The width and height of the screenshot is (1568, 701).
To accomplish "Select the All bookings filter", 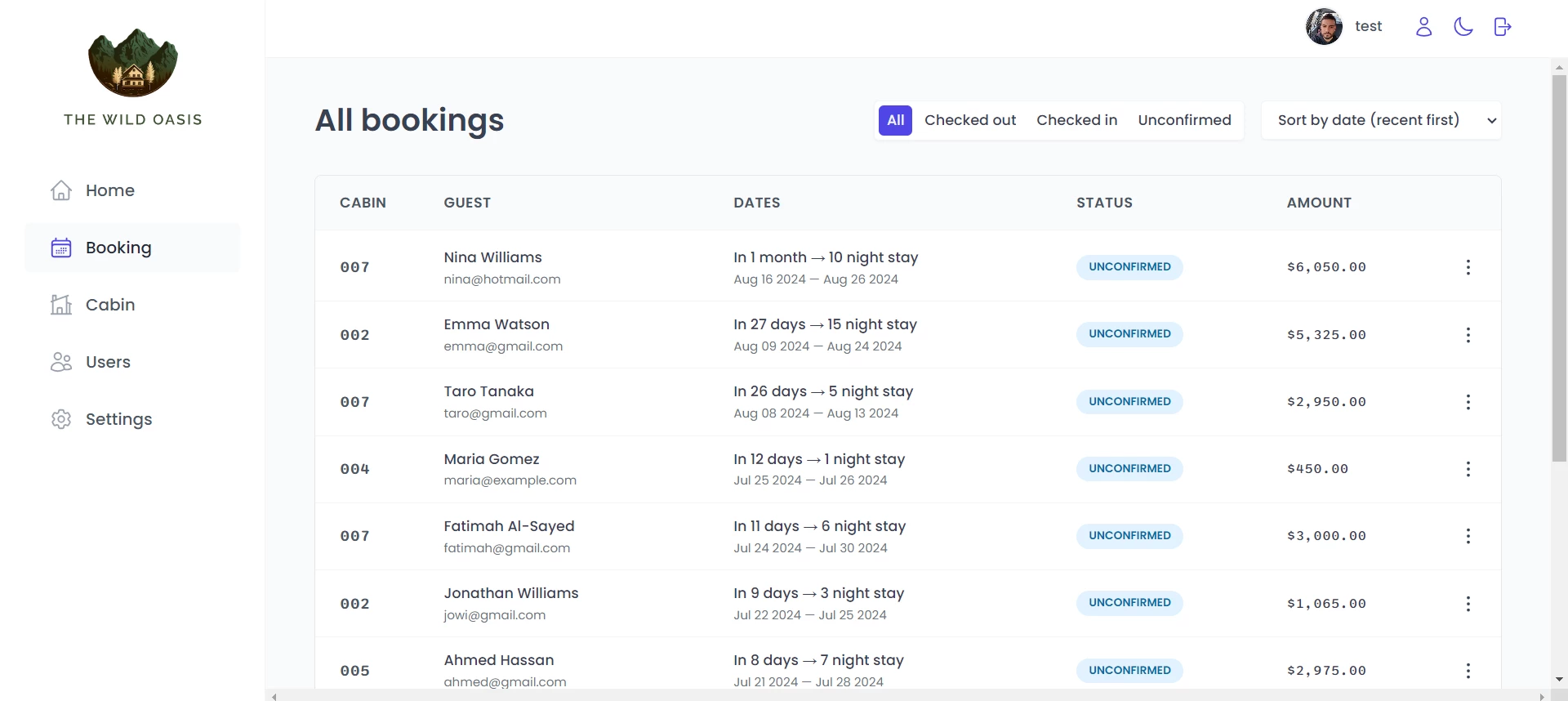I will pos(895,120).
